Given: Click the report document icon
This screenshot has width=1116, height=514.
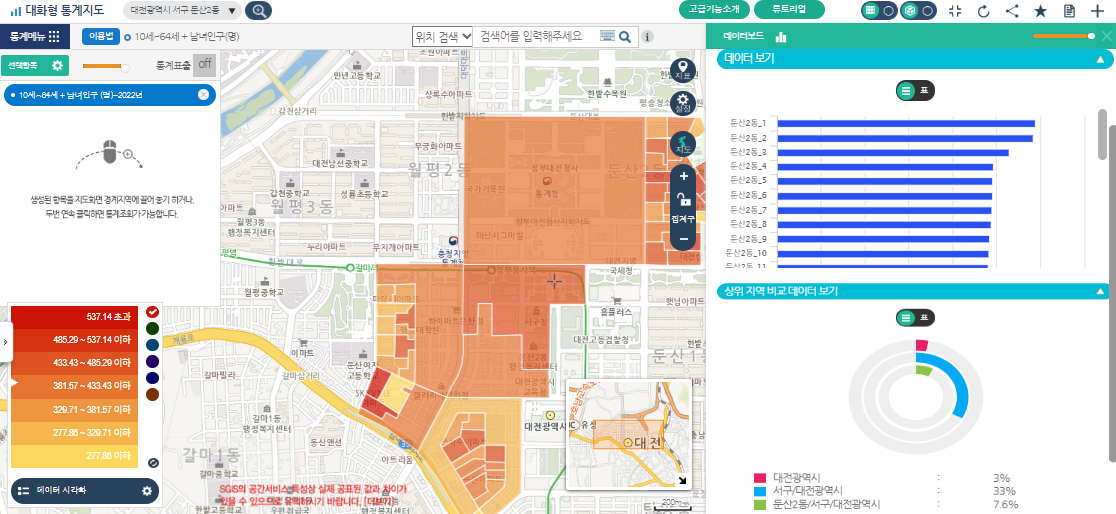Looking at the screenshot, I should (x=1069, y=11).
